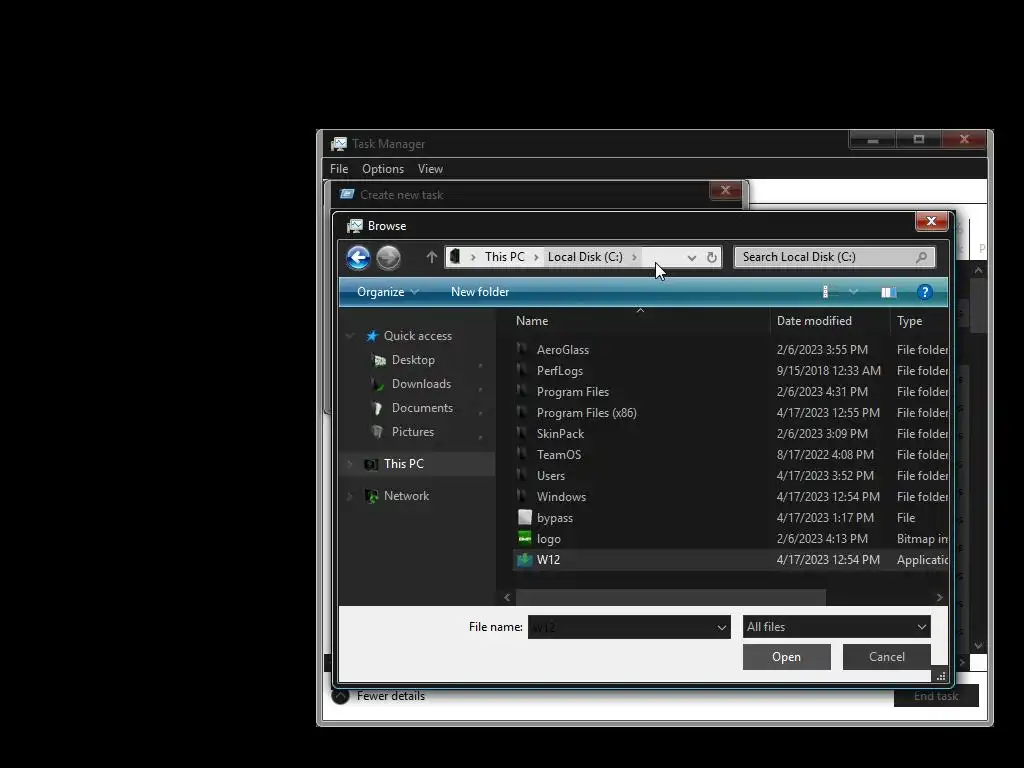Open Task Manager File menu

click(339, 169)
